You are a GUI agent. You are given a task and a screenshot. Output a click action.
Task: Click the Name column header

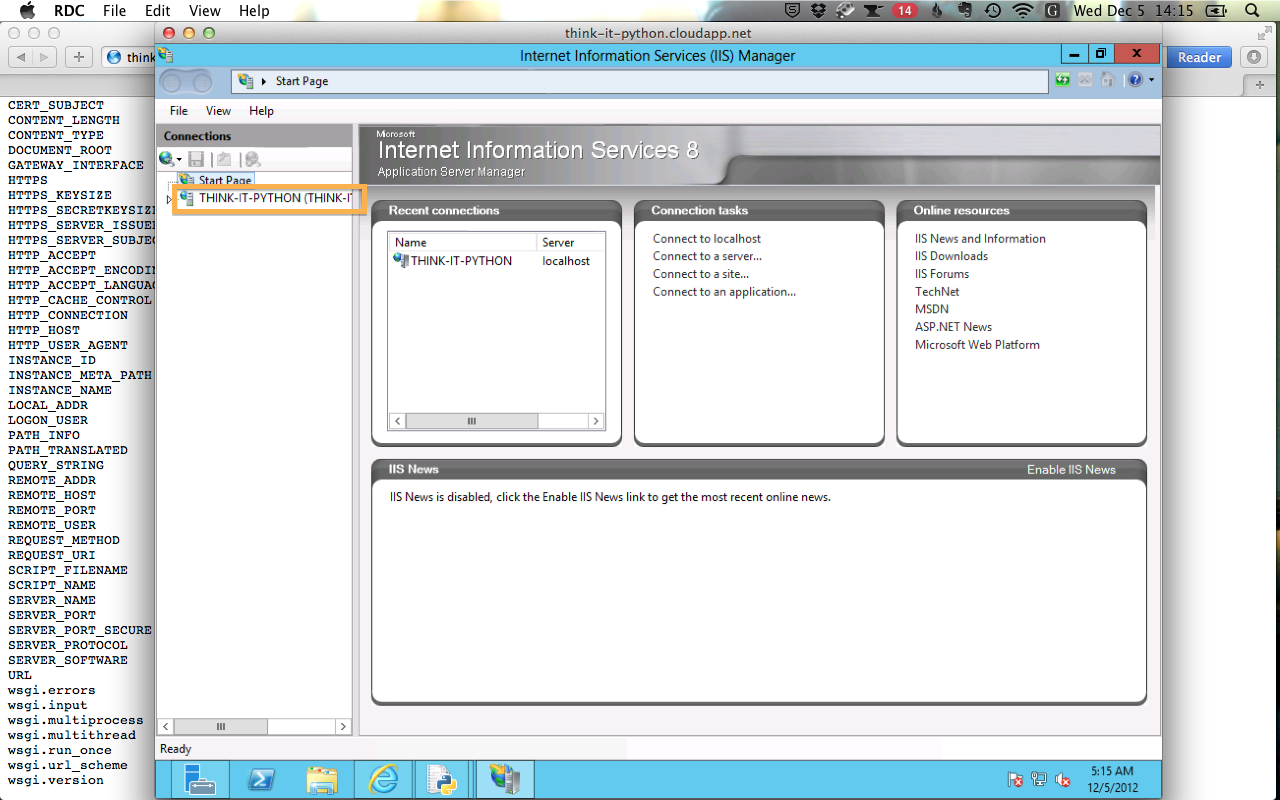point(463,242)
